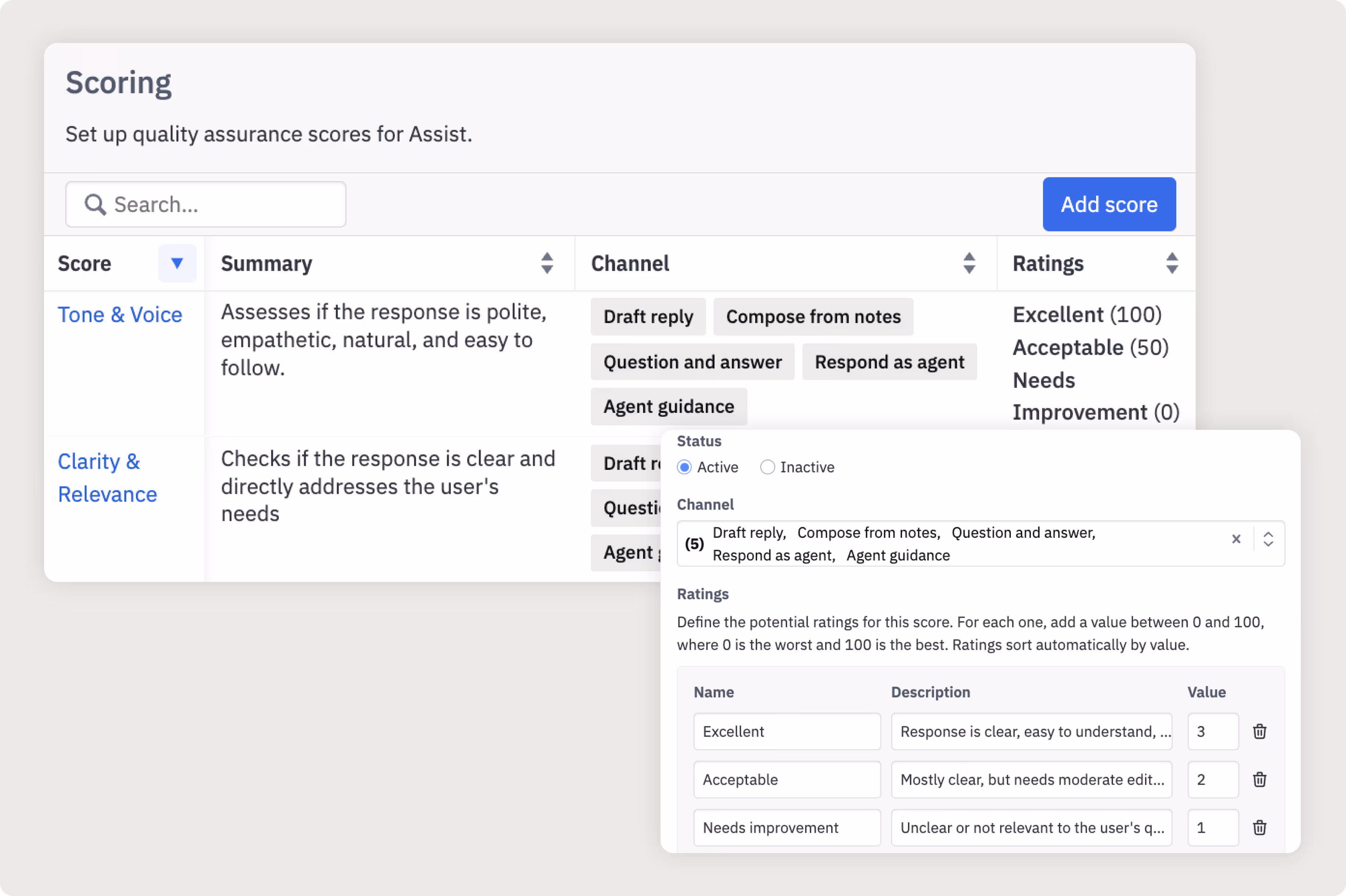The width and height of the screenshot is (1346, 896).
Task: Select the Inactive status radio
Action: [x=768, y=467]
